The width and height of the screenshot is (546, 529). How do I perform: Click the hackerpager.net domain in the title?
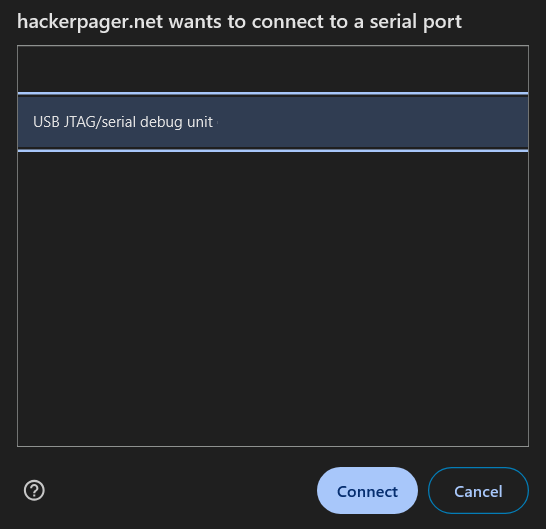point(90,22)
